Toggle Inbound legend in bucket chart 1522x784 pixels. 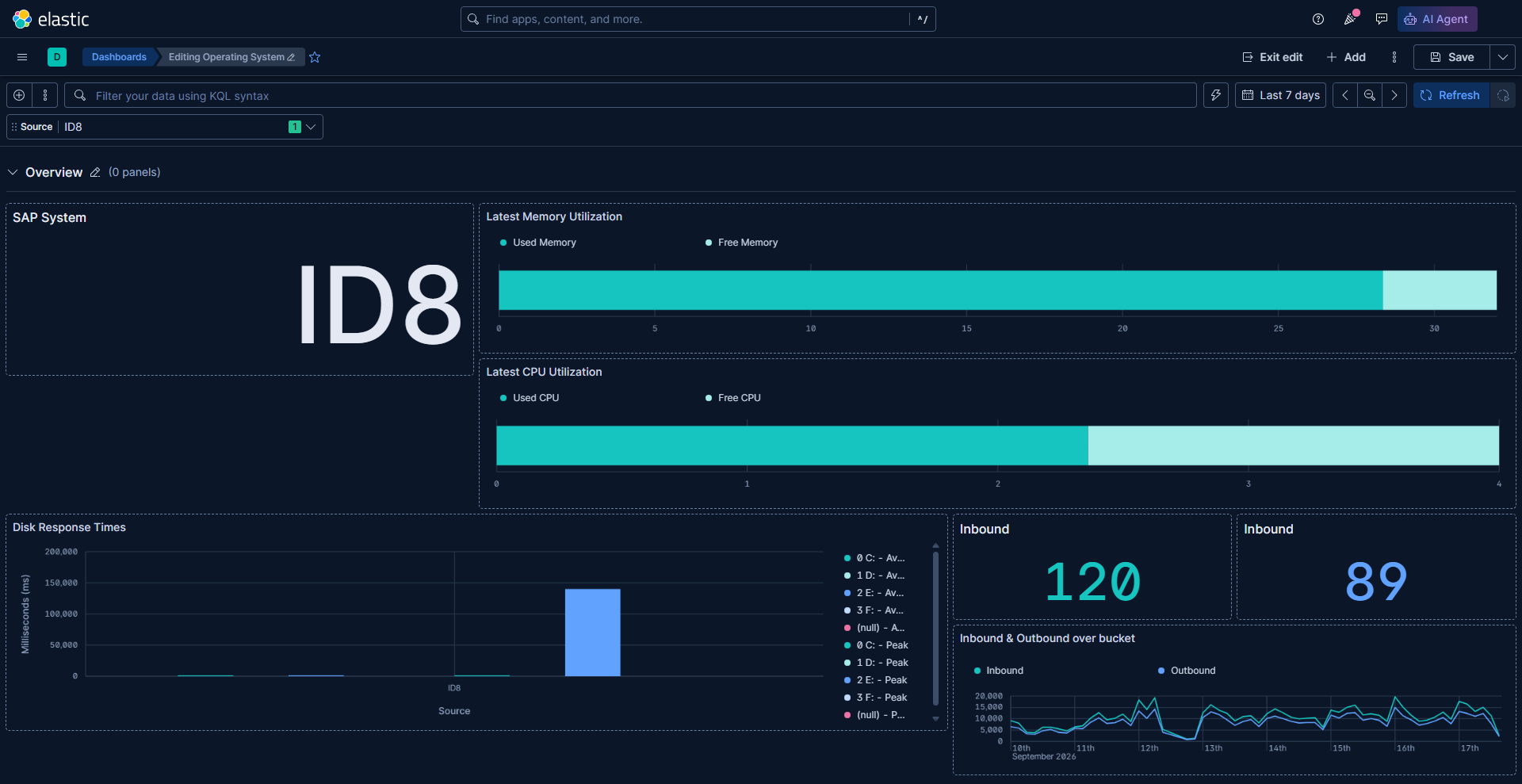[999, 671]
